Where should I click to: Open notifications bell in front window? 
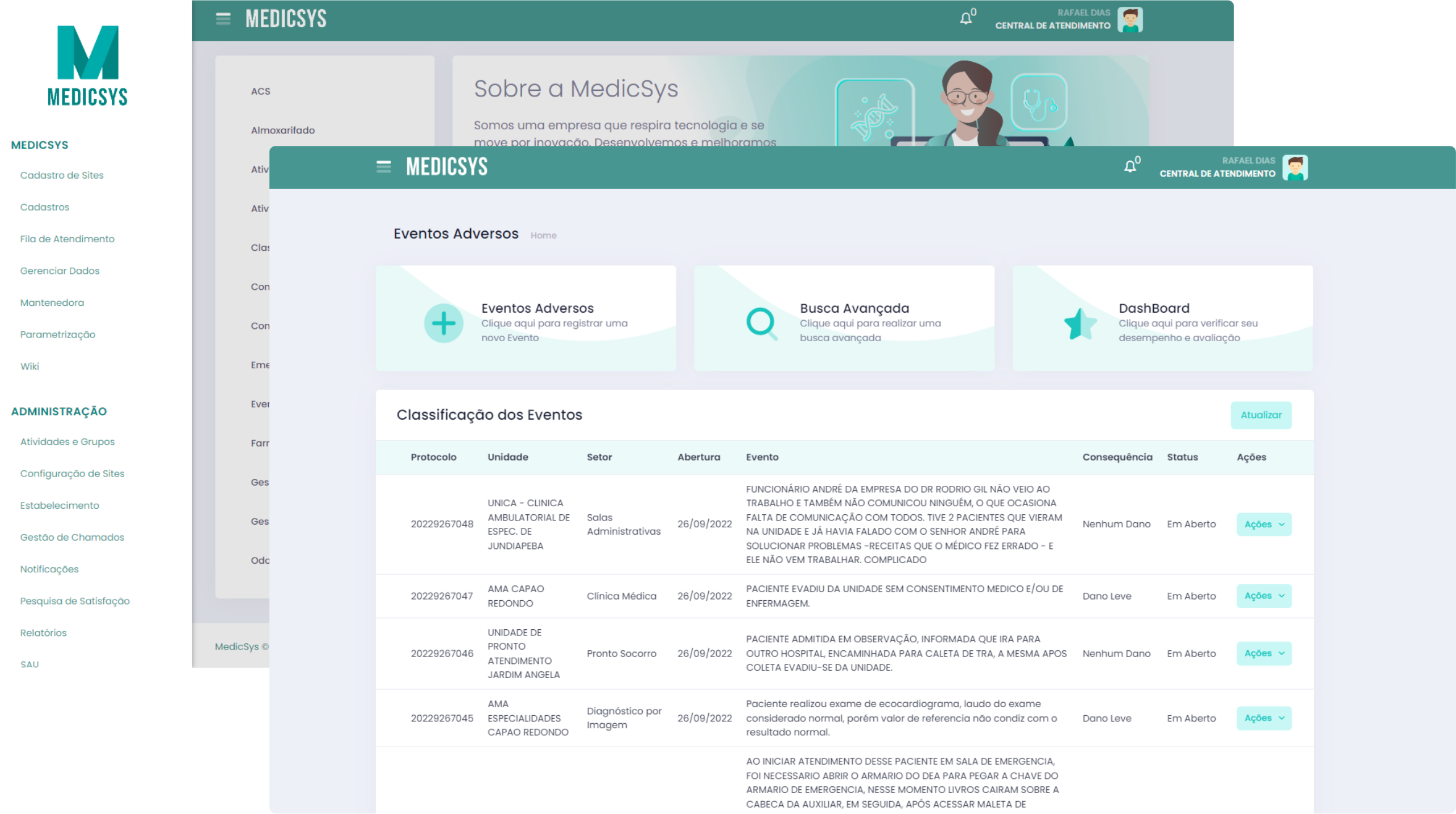pyautogui.click(x=1130, y=166)
